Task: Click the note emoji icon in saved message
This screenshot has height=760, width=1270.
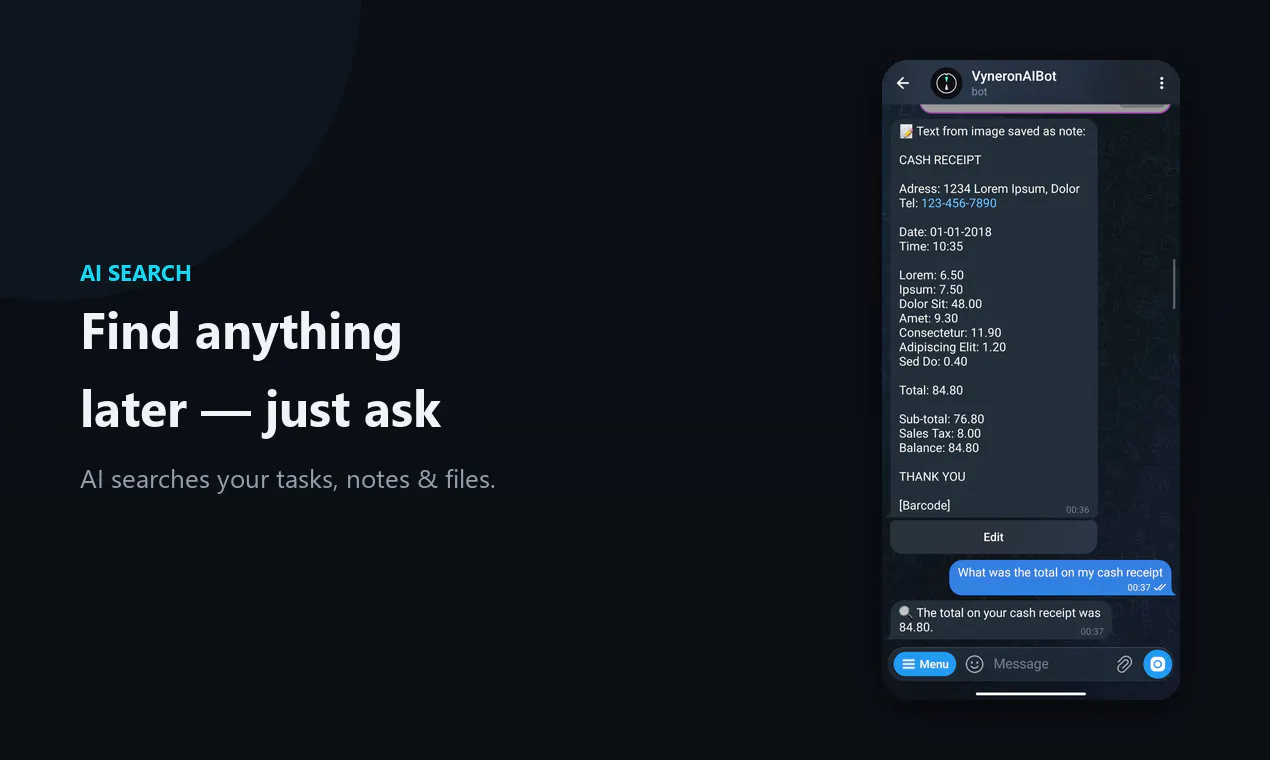Action: coord(906,131)
